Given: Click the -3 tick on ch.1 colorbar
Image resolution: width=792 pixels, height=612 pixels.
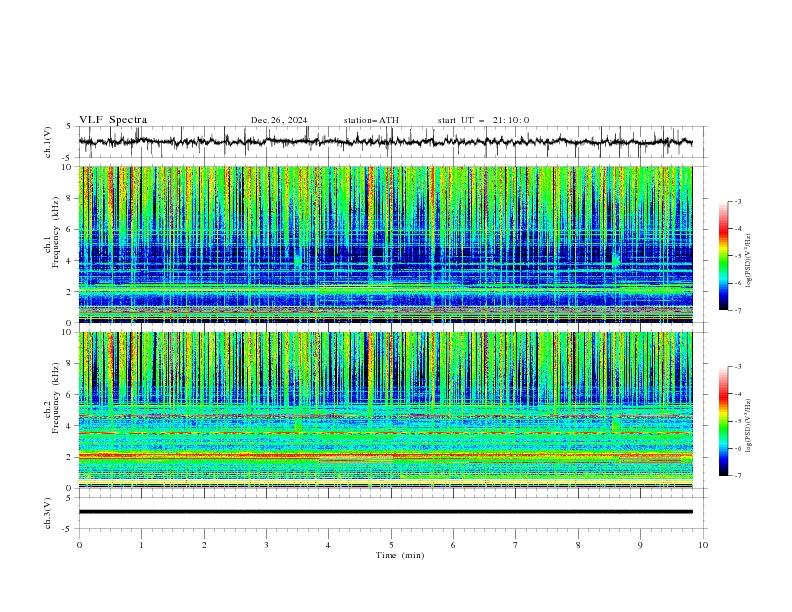Looking at the screenshot, I should (x=737, y=201).
